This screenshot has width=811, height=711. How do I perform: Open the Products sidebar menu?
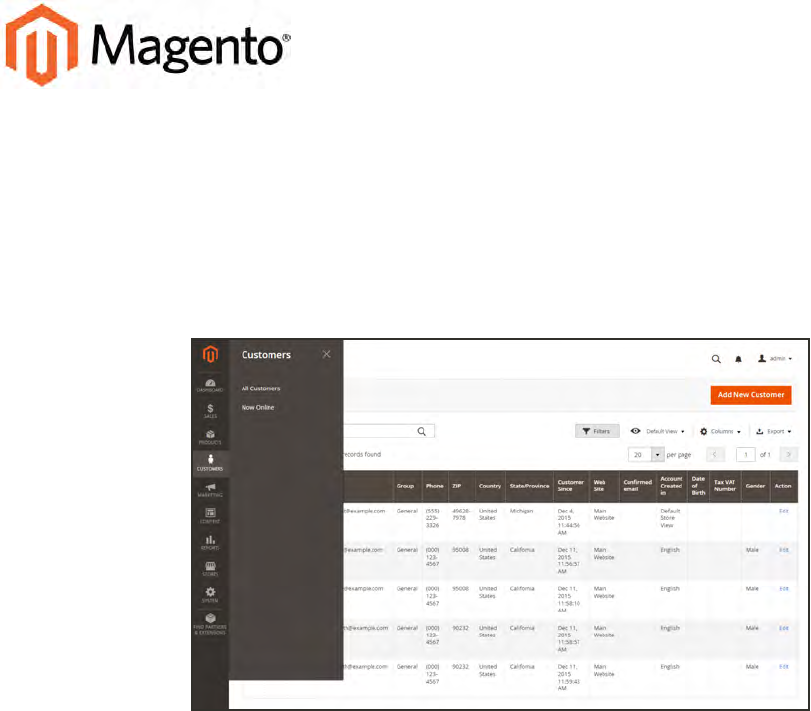click(210, 437)
